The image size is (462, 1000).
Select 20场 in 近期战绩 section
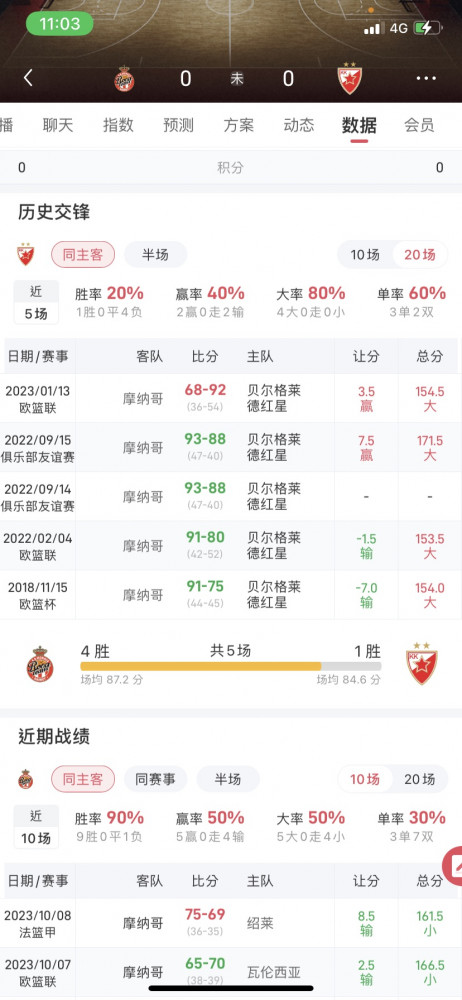(420, 779)
